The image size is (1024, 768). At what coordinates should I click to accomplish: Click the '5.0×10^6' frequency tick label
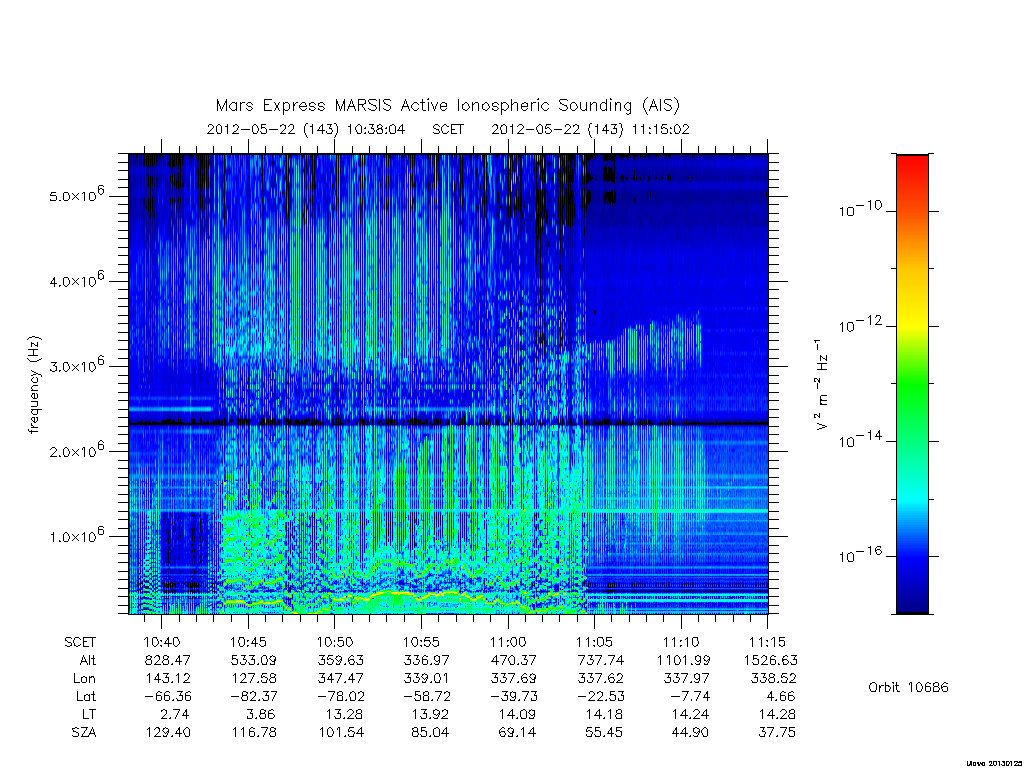point(76,195)
